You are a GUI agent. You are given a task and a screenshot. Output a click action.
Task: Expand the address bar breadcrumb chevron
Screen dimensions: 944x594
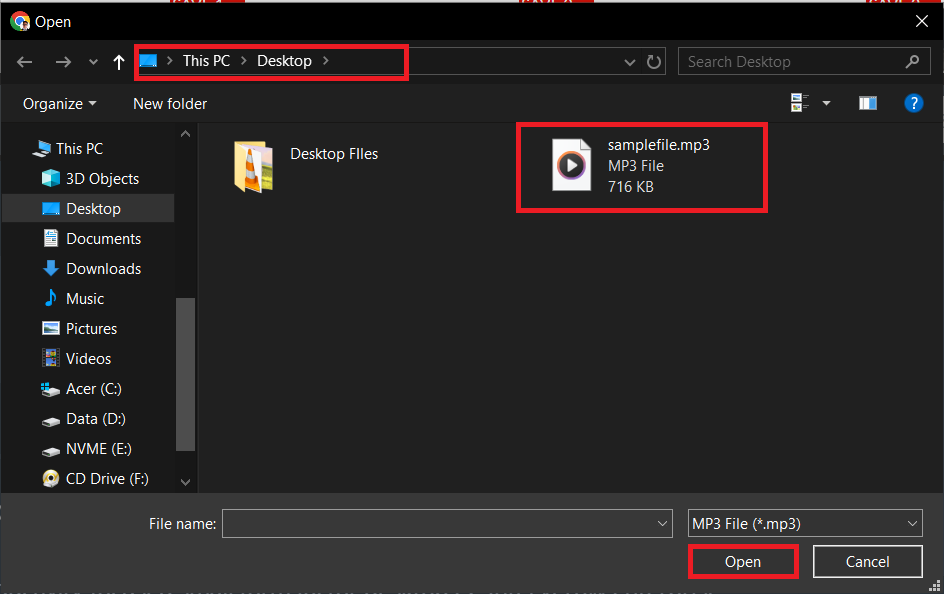[630, 61]
